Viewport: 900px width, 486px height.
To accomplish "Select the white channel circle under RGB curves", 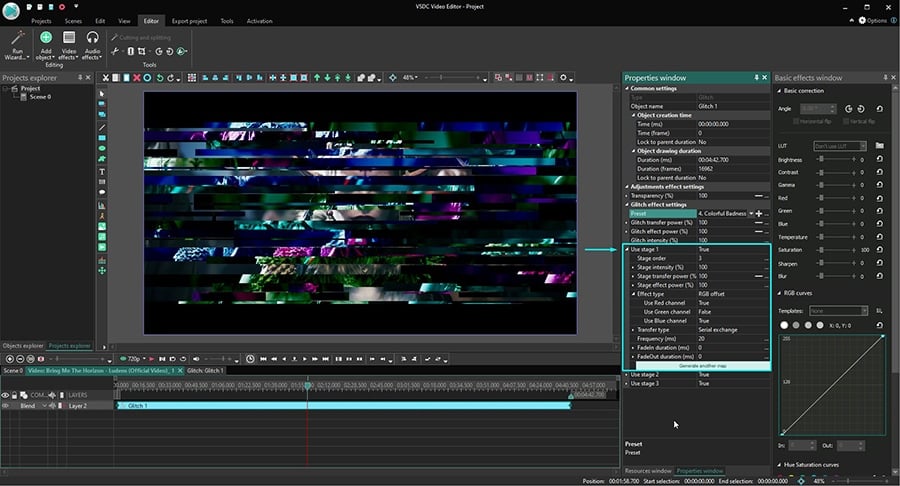I will [x=784, y=325].
